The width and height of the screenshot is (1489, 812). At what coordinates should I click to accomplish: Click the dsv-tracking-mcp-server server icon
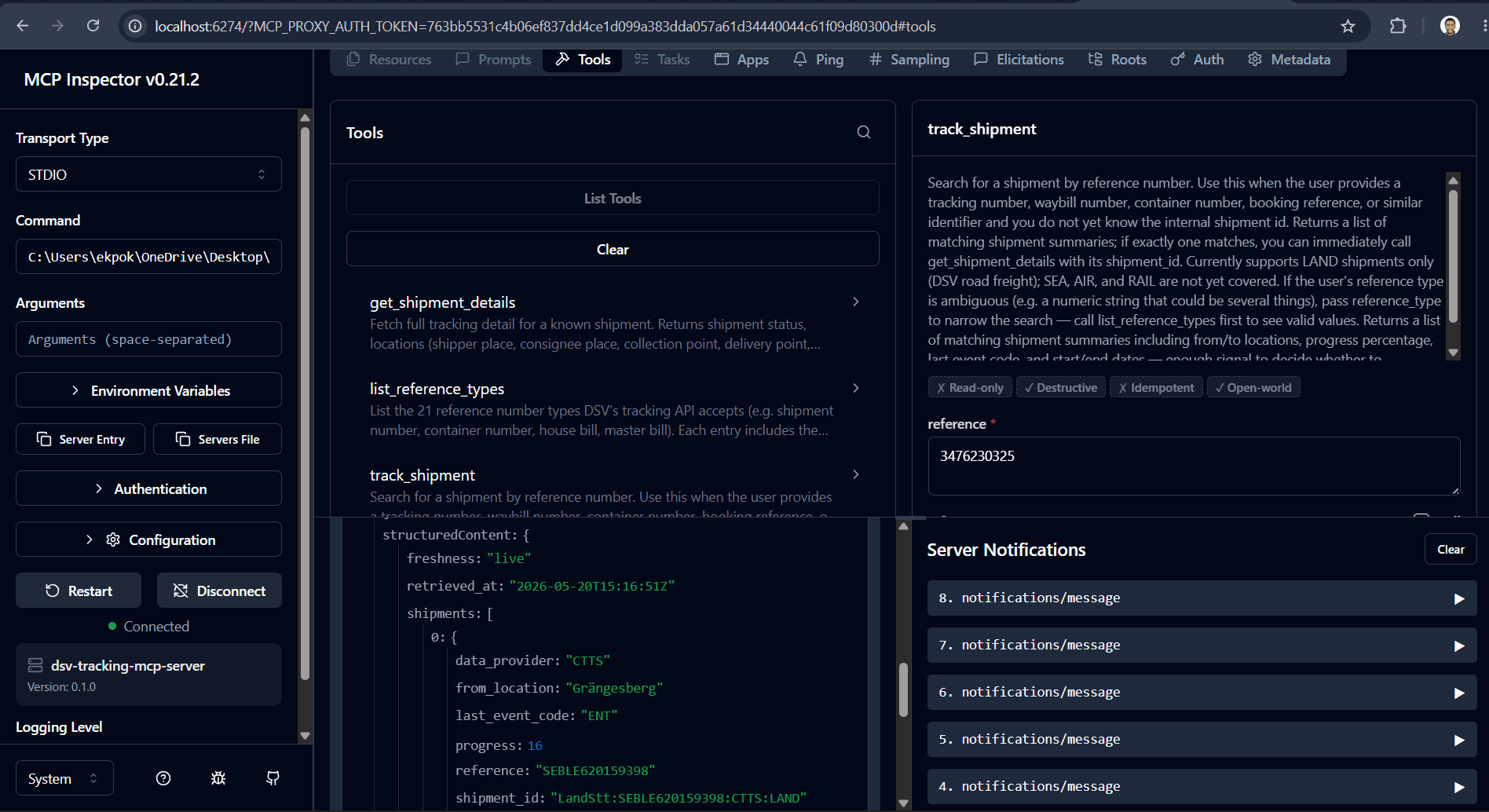click(x=35, y=665)
